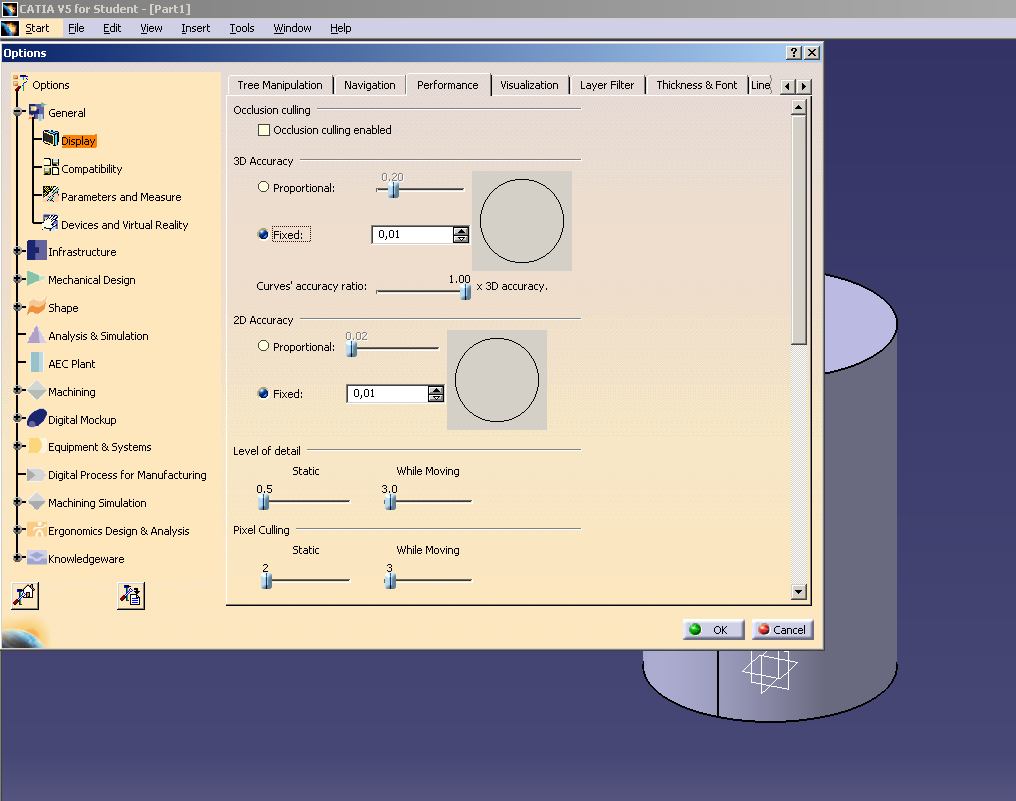Click the Compatibility icon

pos(51,167)
